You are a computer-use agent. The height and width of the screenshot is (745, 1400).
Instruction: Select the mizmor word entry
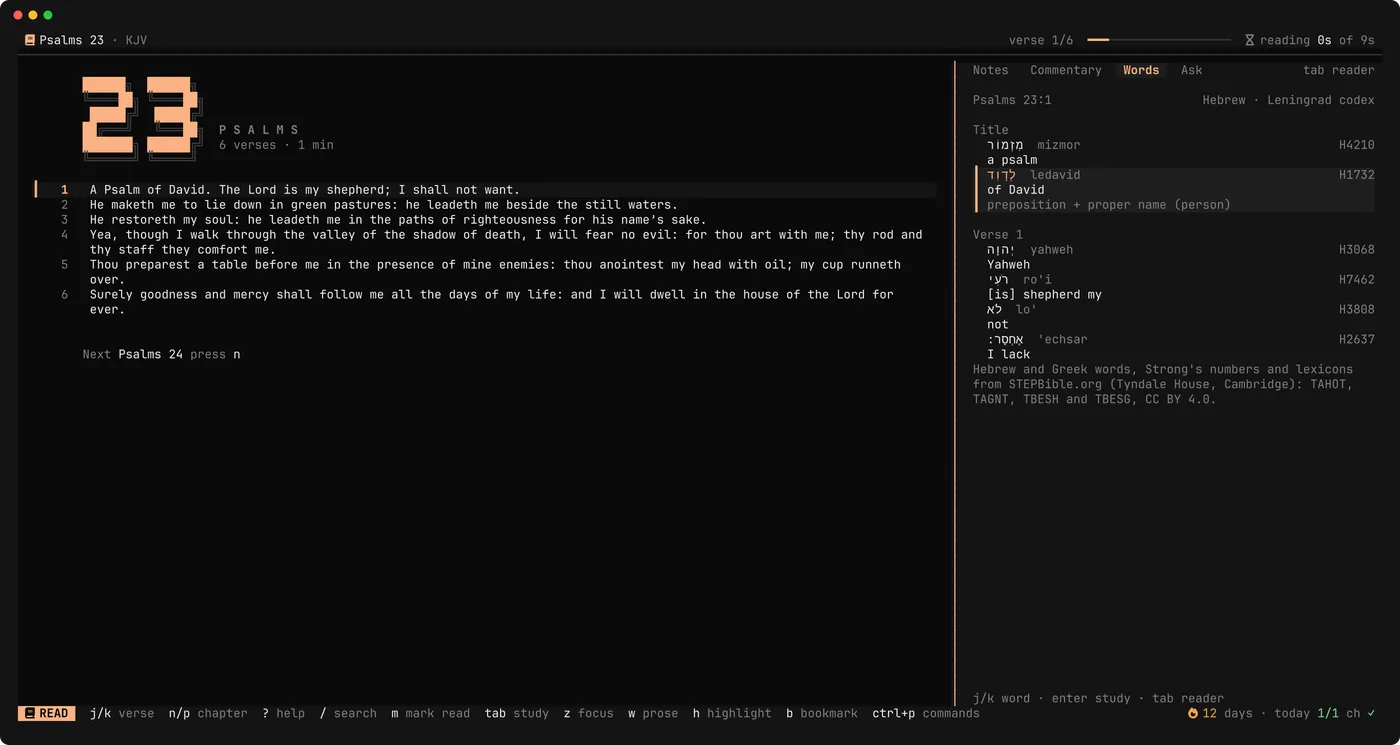tap(1173, 152)
